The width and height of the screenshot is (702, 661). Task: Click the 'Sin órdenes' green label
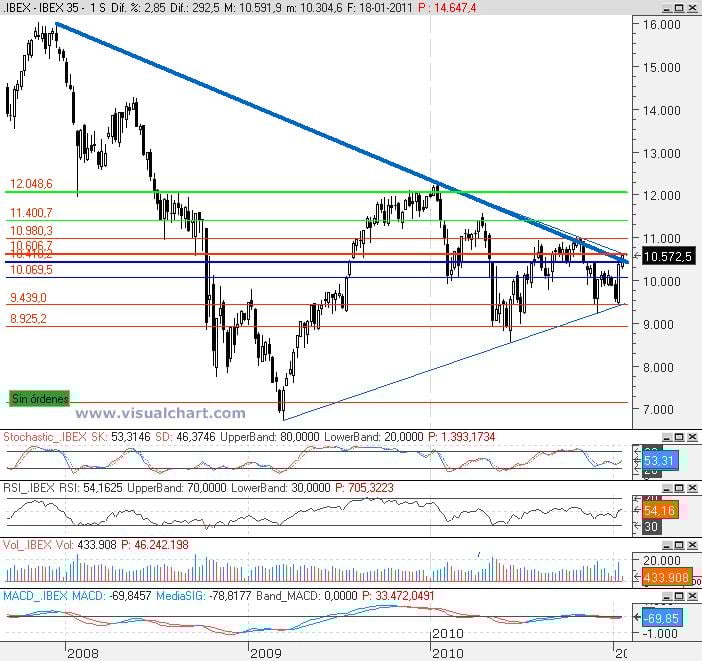(x=40, y=398)
